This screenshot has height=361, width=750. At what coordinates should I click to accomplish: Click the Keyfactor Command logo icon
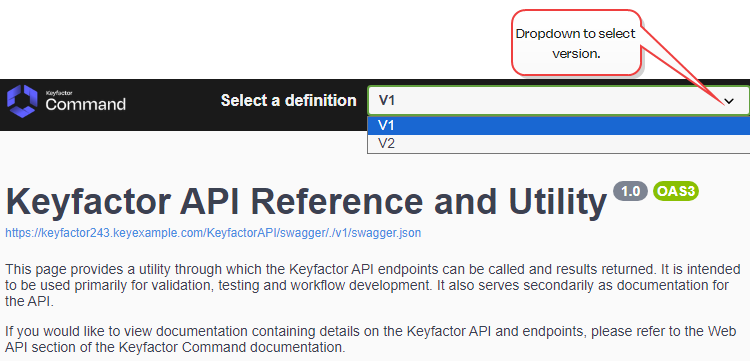[22, 101]
